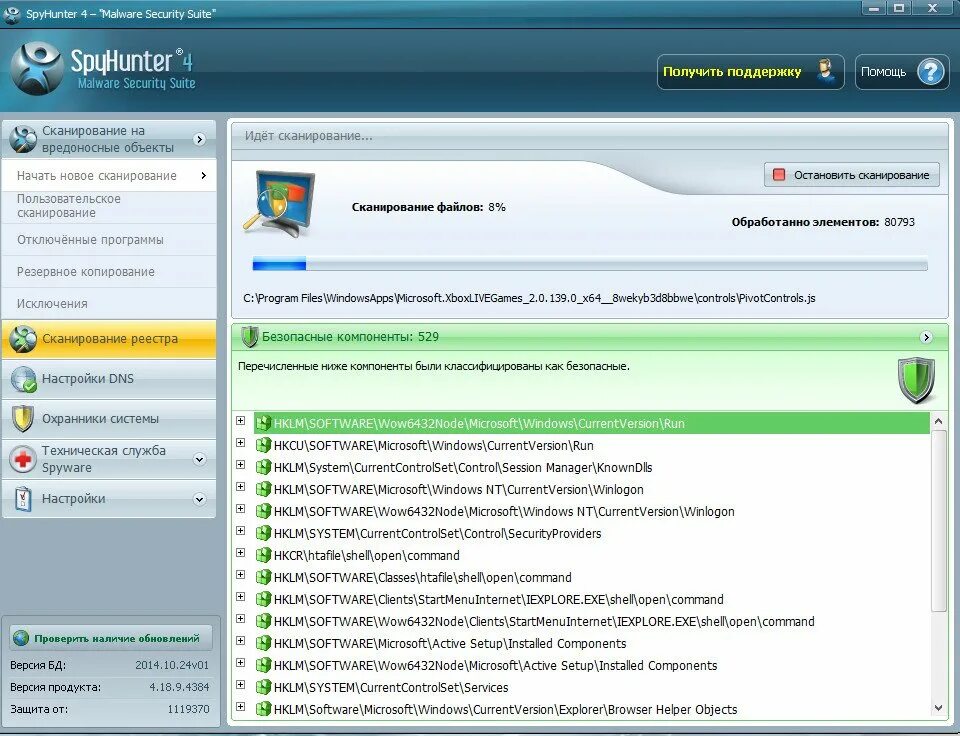Click the processed elements count '80793'
This screenshot has width=960, height=736.
[899, 222]
